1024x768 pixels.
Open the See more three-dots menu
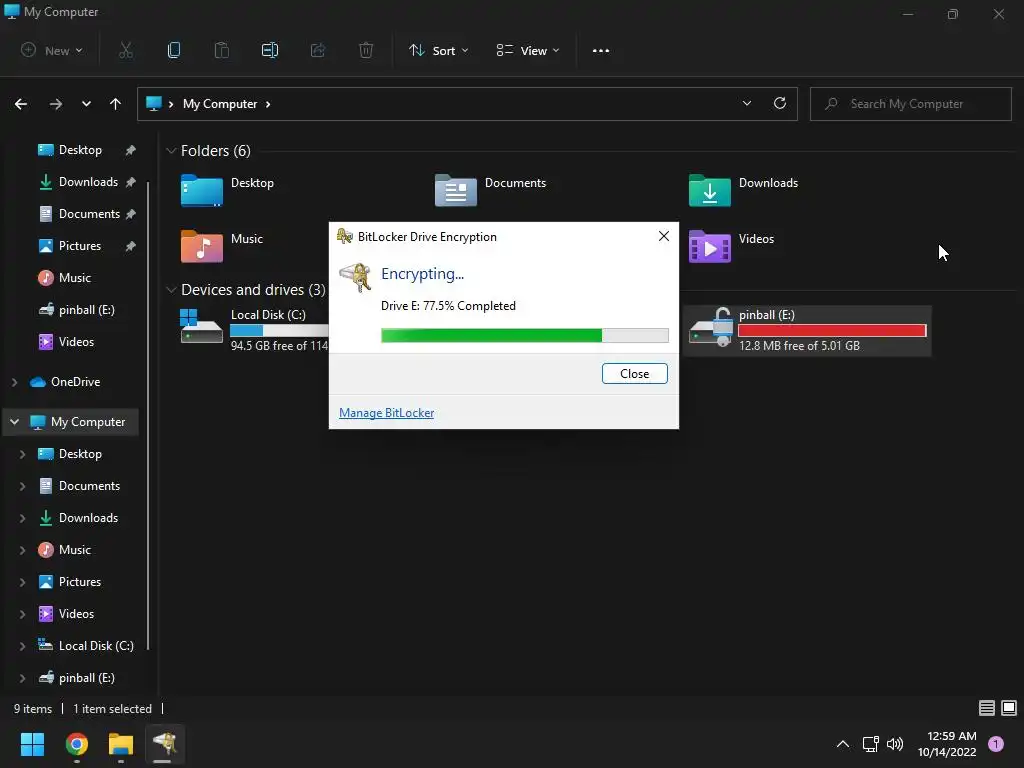601,50
